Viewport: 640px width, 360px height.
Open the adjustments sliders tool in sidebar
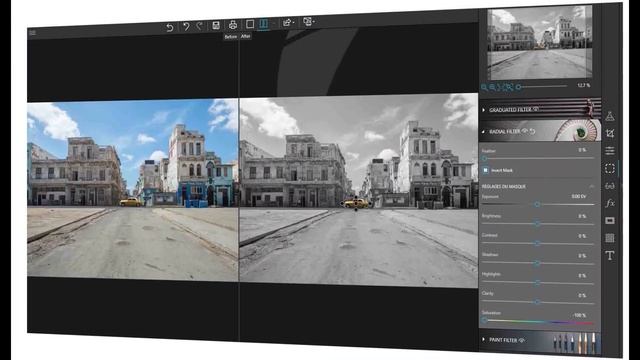click(610, 151)
